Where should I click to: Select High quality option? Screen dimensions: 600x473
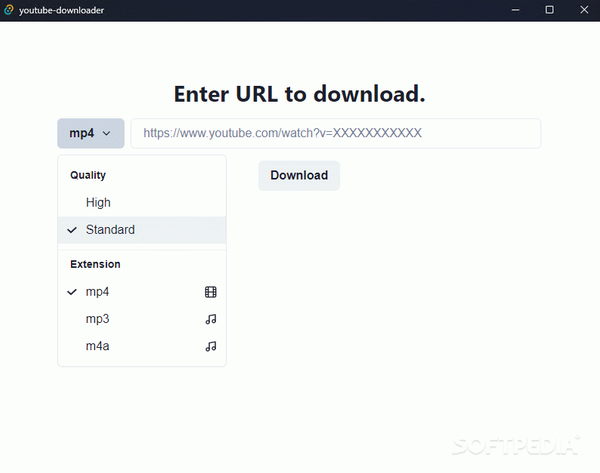pos(142,202)
